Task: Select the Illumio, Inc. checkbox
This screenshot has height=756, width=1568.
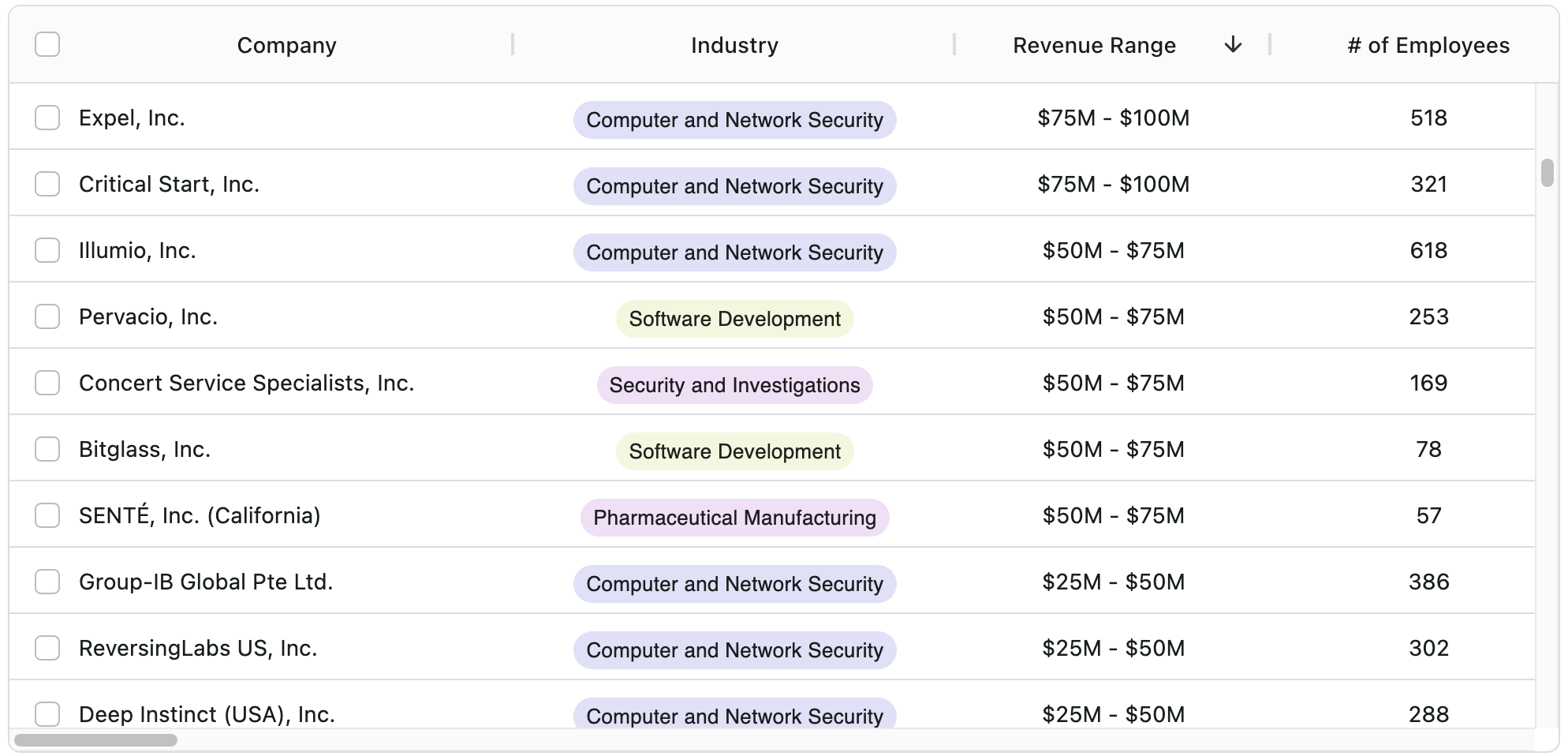Action: [x=47, y=250]
